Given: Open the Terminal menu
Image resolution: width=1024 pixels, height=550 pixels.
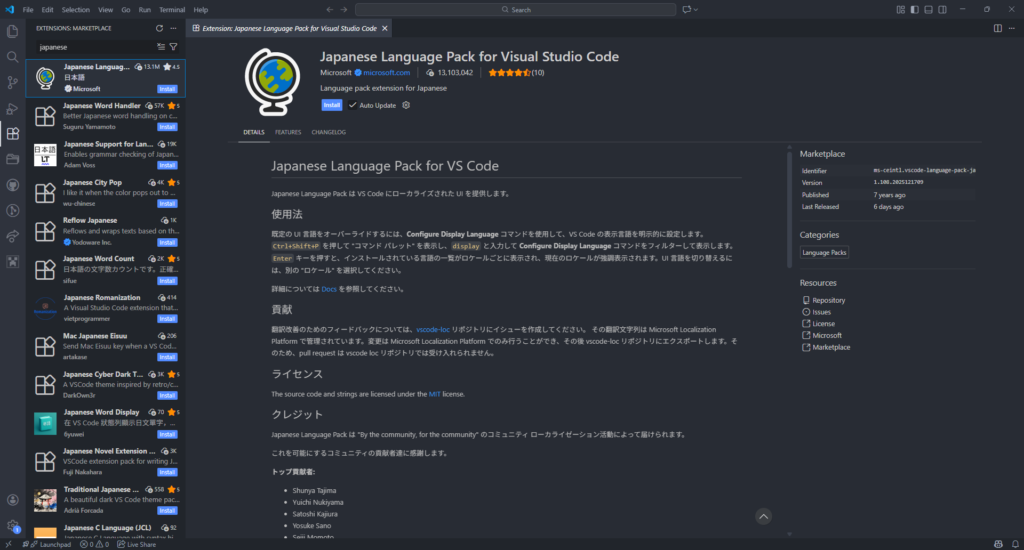Looking at the screenshot, I should pyautogui.click(x=171, y=9).
